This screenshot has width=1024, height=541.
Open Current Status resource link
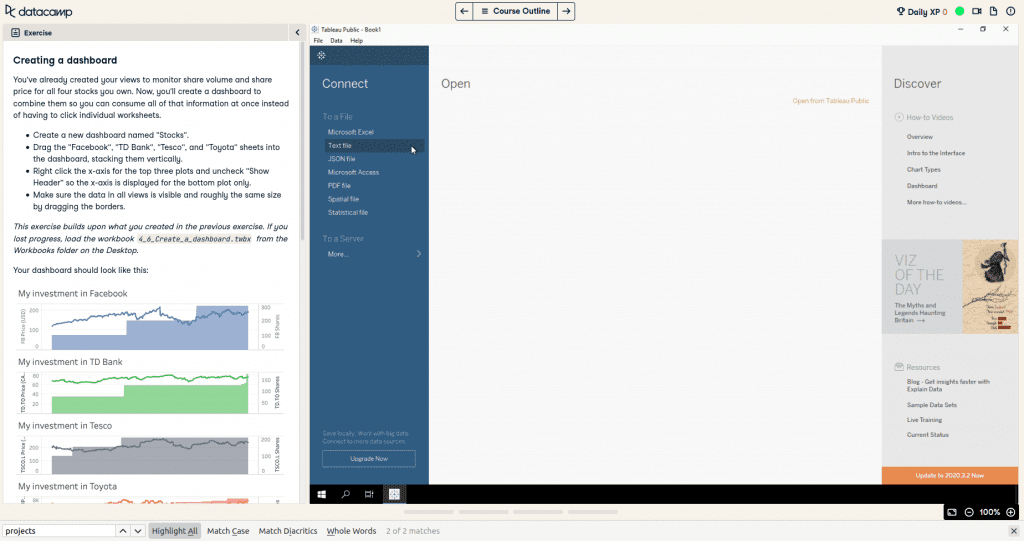[x=927, y=435]
